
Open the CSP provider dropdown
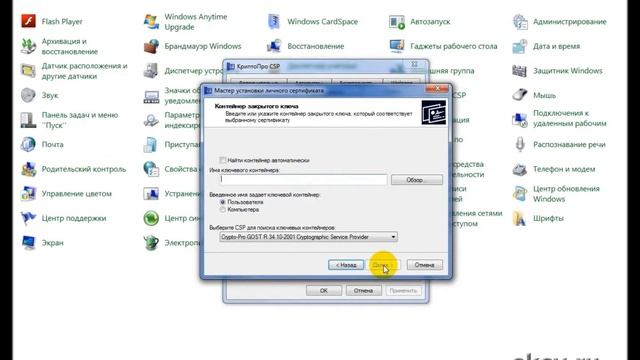click(308, 237)
